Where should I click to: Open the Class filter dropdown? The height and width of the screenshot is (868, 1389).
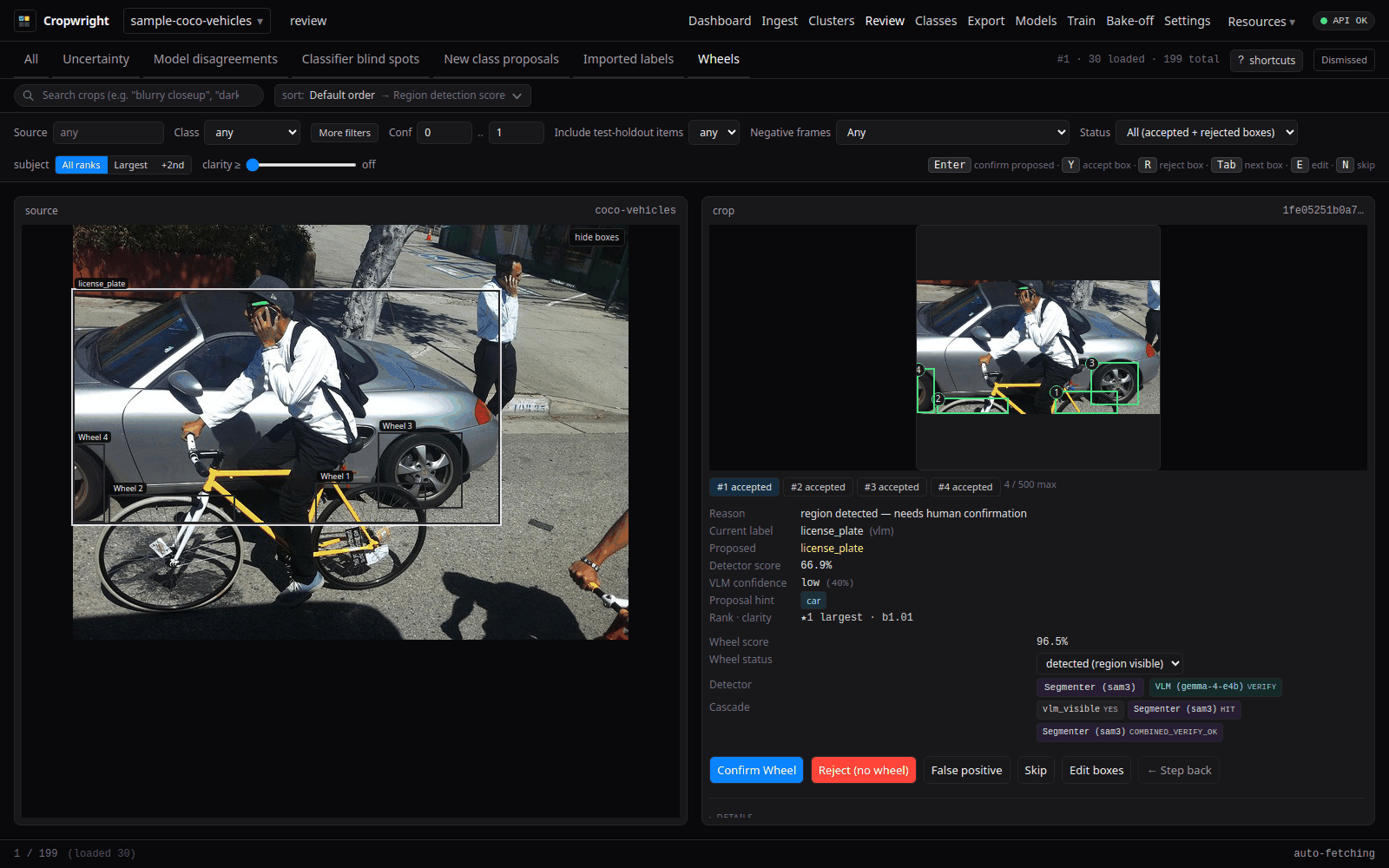pos(253,133)
